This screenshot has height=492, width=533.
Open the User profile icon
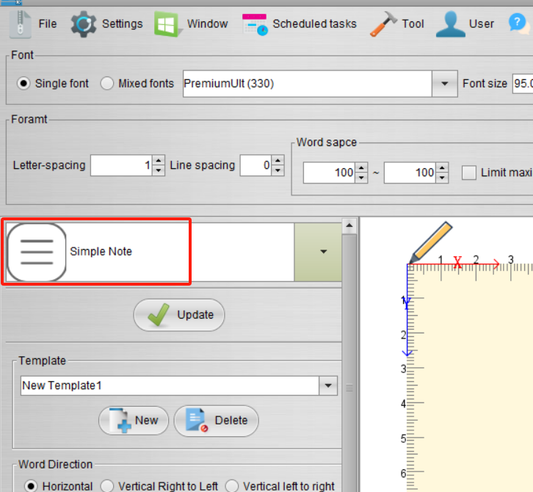(450, 24)
